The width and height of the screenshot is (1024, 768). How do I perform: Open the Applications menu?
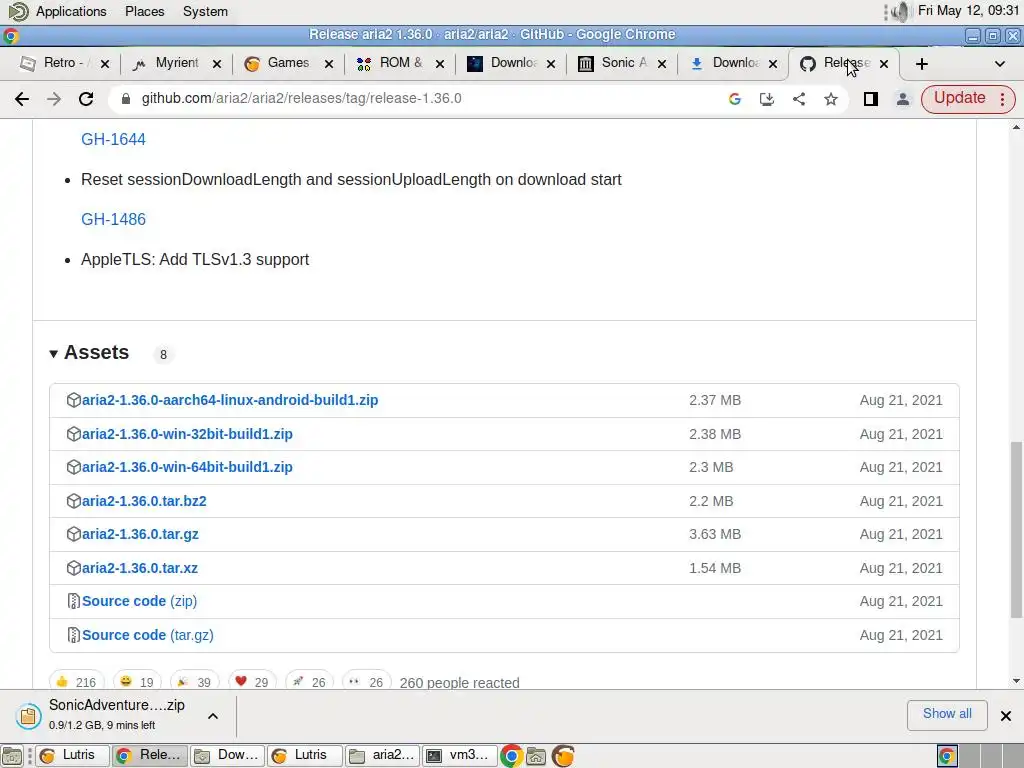coord(71,11)
